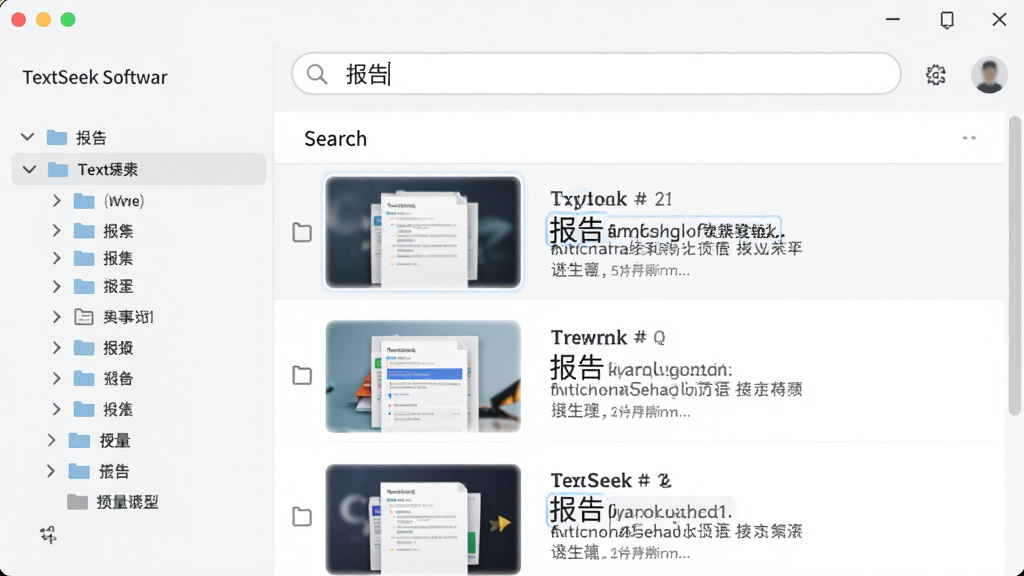Open the user profile avatar
Image resolution: width=1024 pixels, height=576 pixels.
coord(989,74)
